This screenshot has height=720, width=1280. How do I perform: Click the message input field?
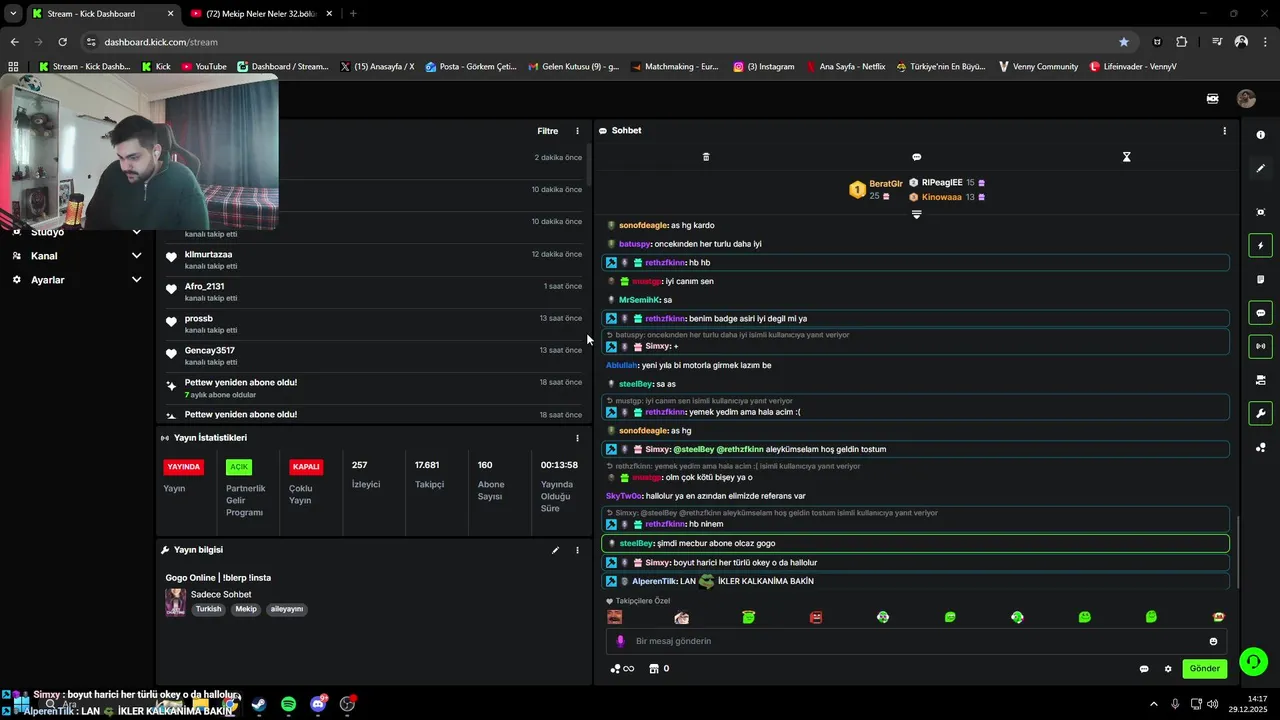click(x=915, y=641)
